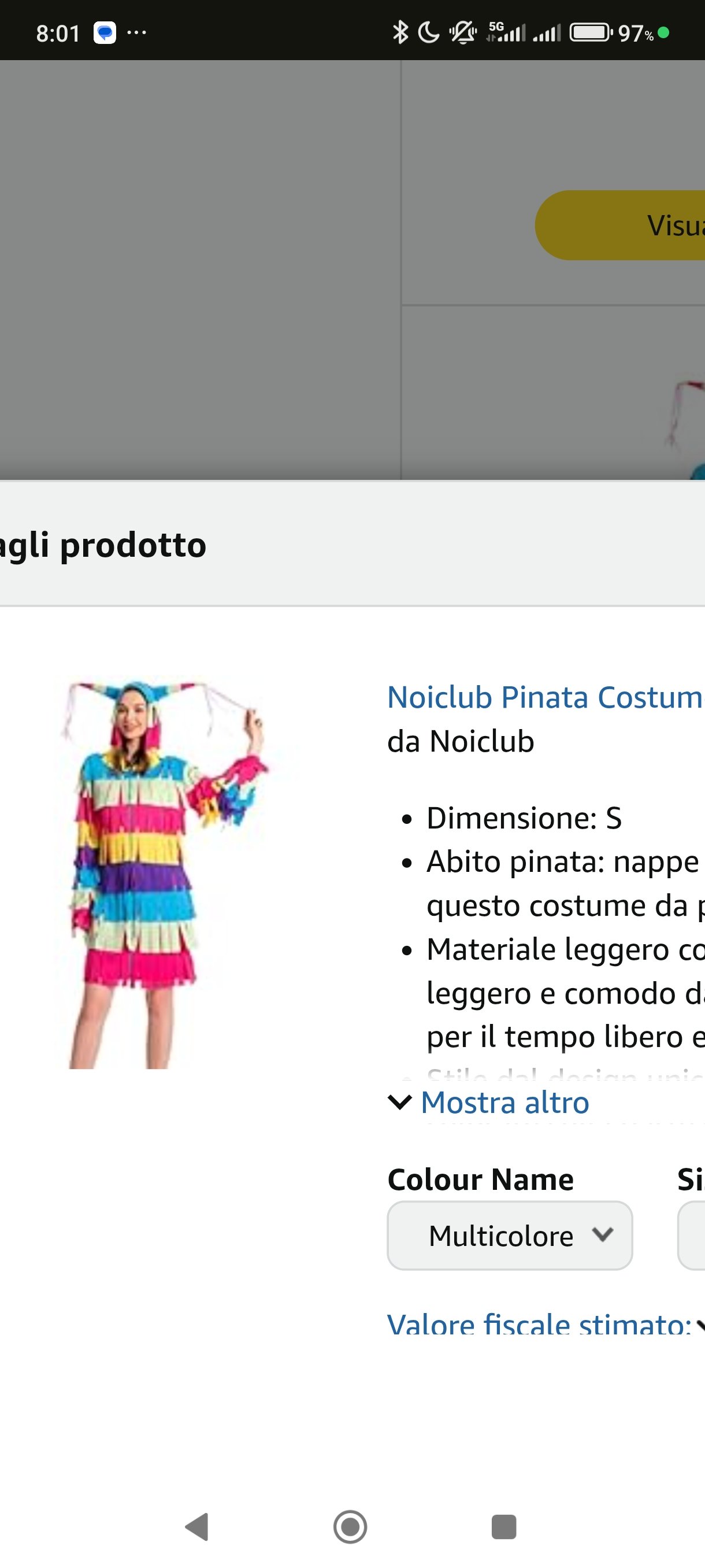Tap the silent mode bell icon

462,32
